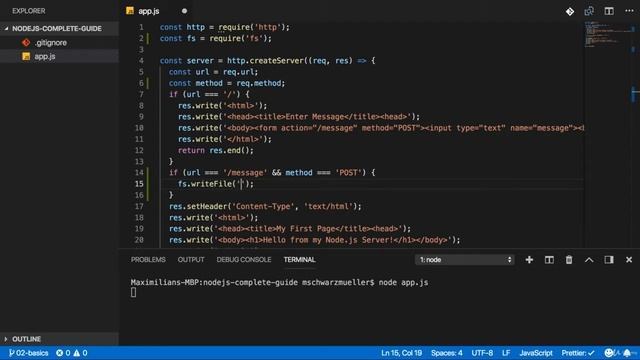Close the terminal panel with X
640x360 pixels.
(629, 260)
